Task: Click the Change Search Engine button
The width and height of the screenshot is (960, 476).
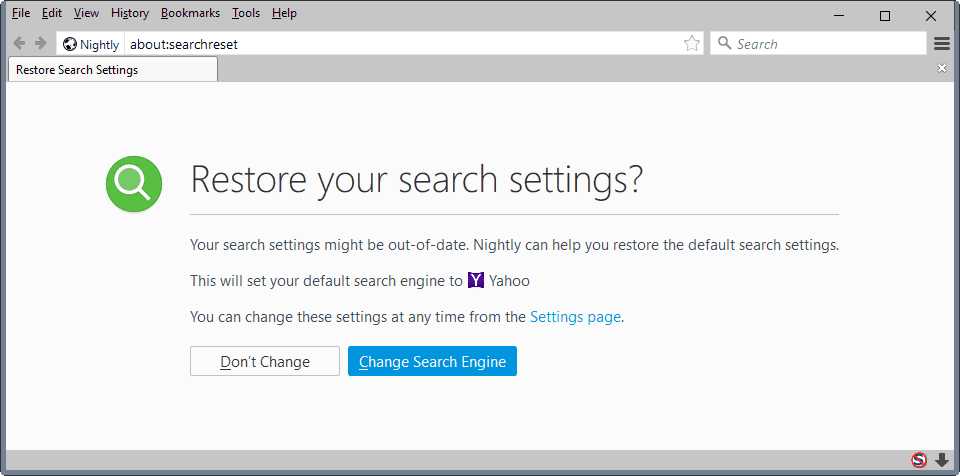Action: click(432, 361)
